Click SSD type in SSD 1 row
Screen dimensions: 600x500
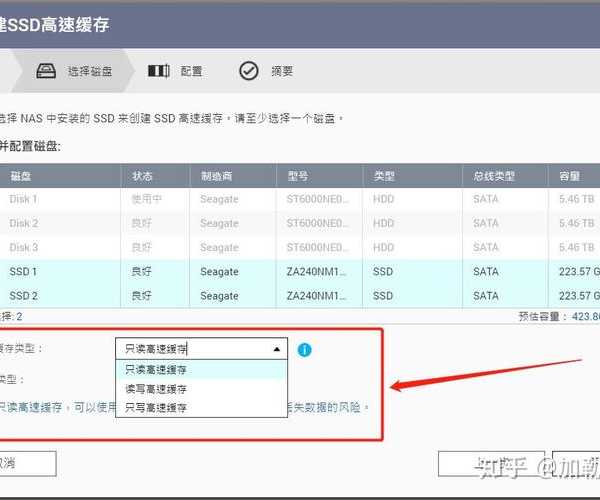pos(383,272)
